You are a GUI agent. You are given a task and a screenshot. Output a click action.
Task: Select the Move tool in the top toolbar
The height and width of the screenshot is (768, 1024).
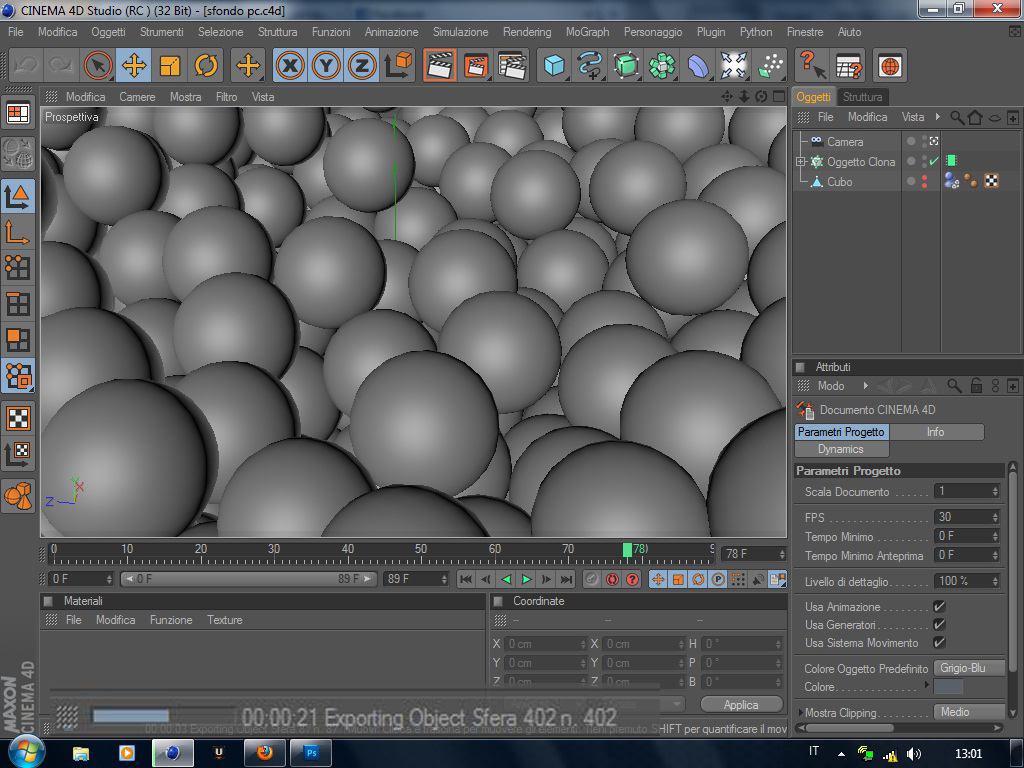point(133,66)
